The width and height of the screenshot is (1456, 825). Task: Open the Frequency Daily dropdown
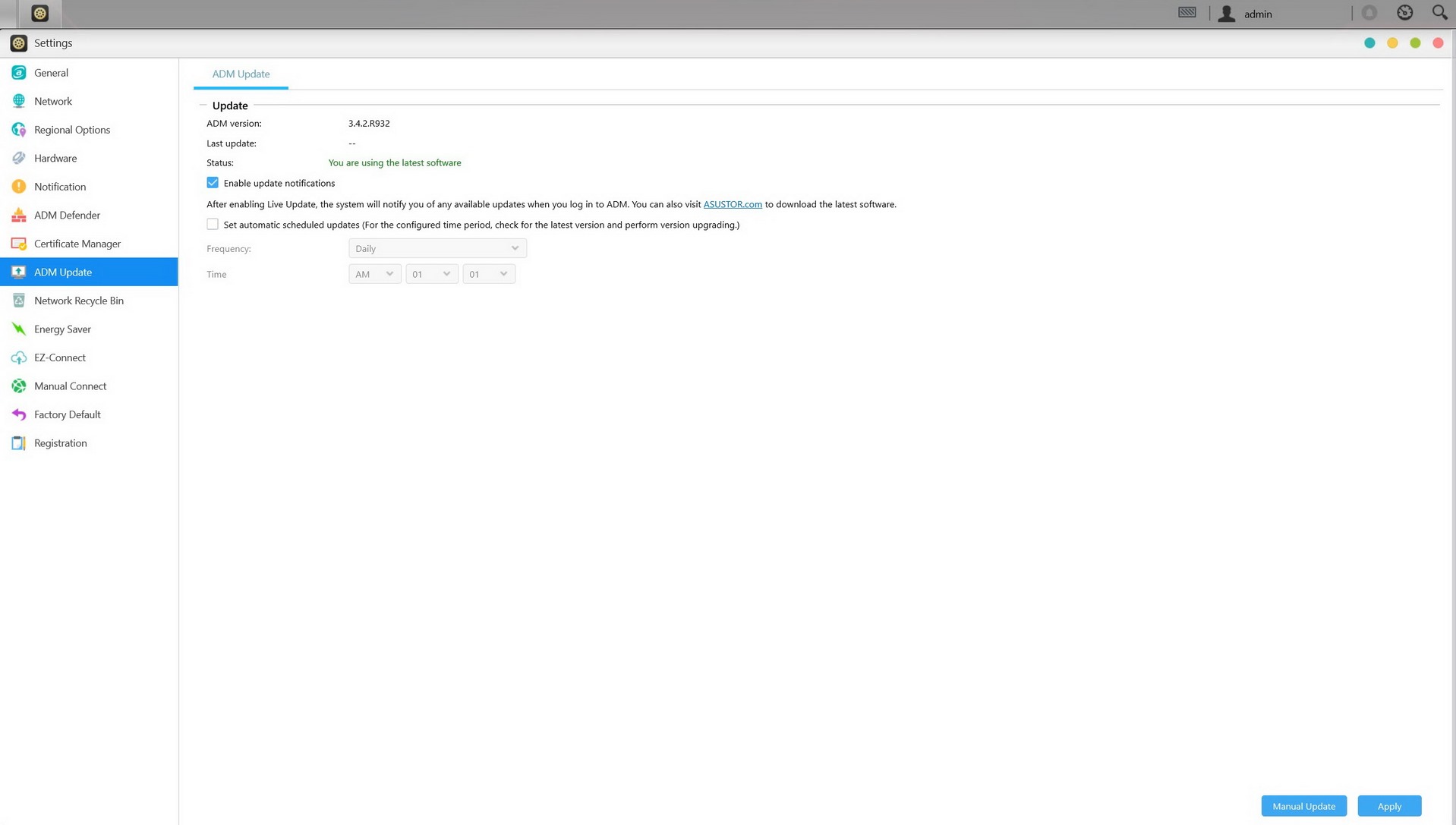click(437, 248)
